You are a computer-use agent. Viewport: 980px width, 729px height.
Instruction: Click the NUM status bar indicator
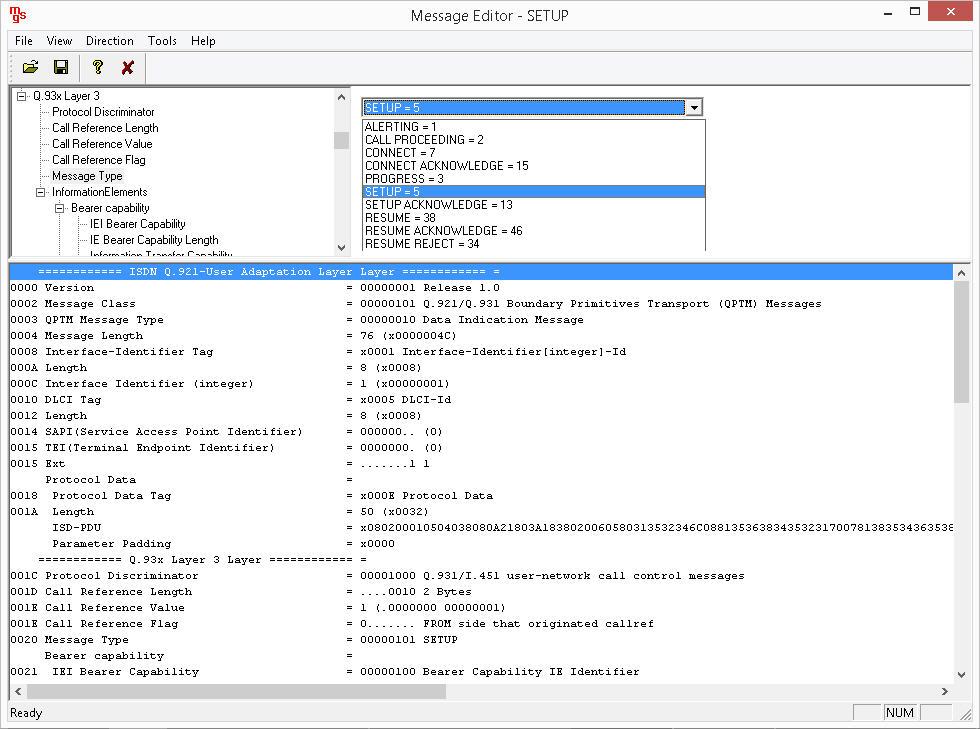[900, 713]
